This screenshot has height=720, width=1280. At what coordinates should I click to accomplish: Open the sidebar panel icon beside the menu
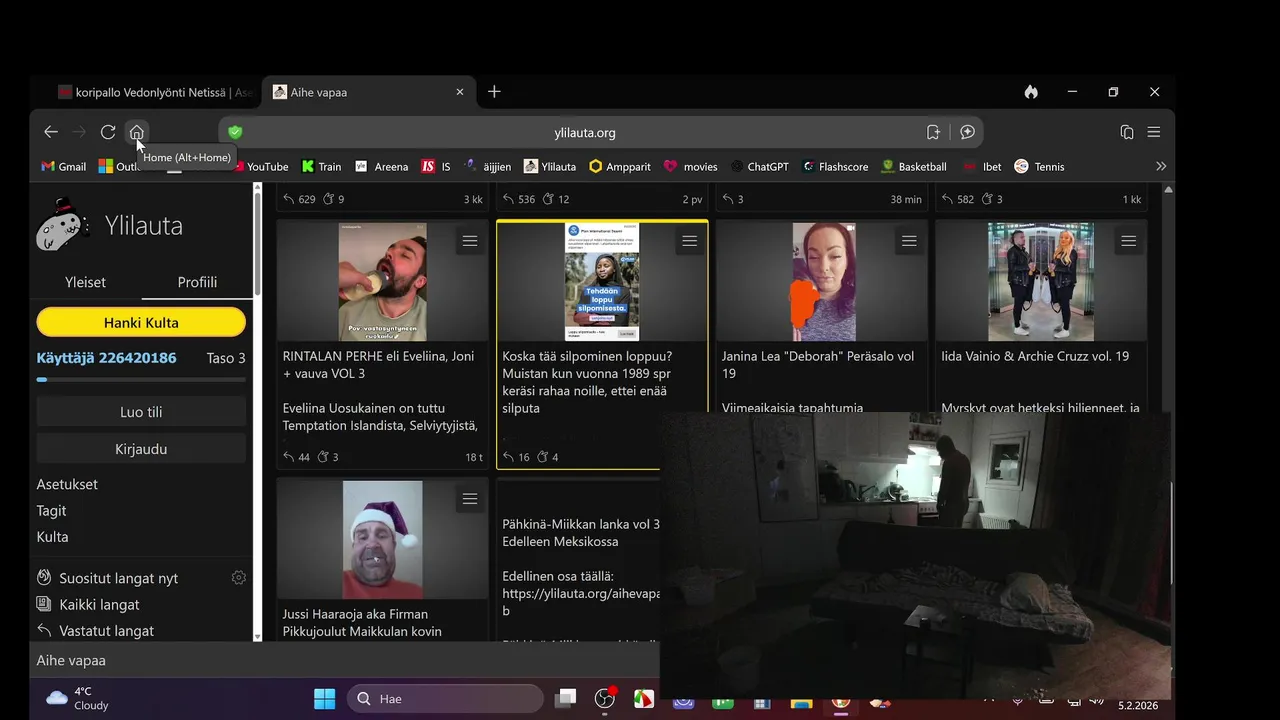[1127, 132]
